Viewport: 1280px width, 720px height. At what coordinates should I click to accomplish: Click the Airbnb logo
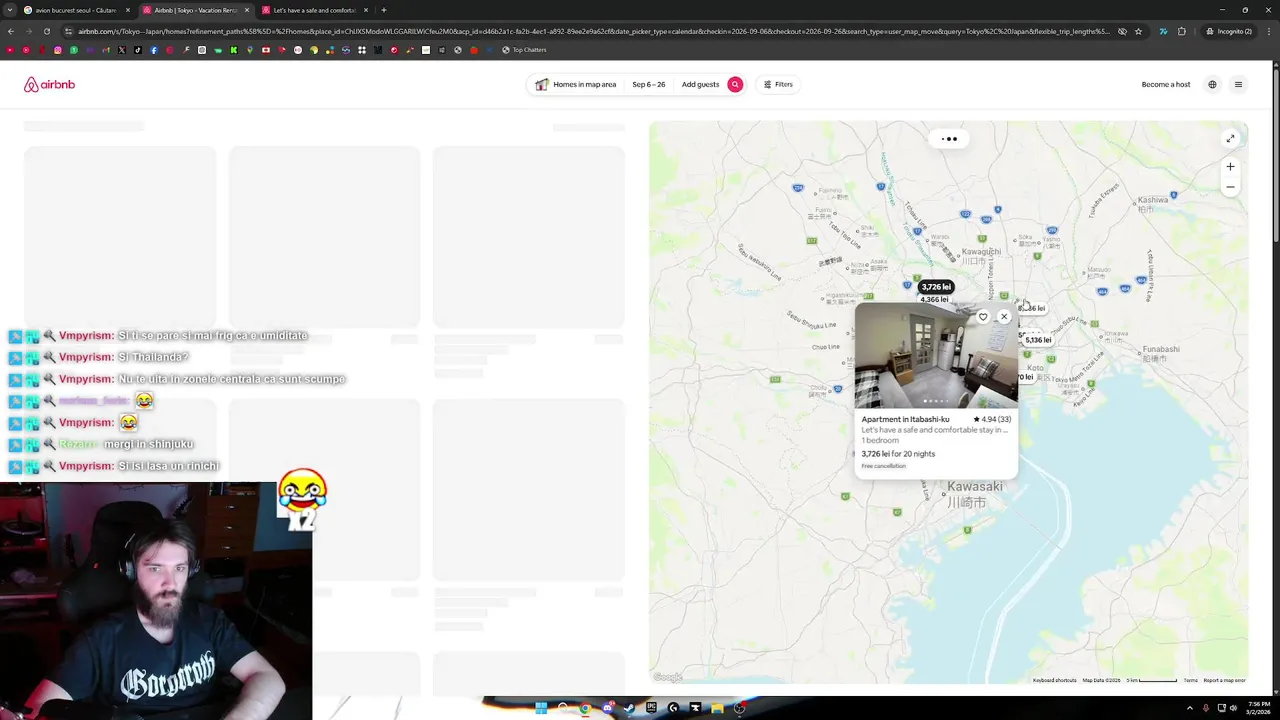click(49, 85)
